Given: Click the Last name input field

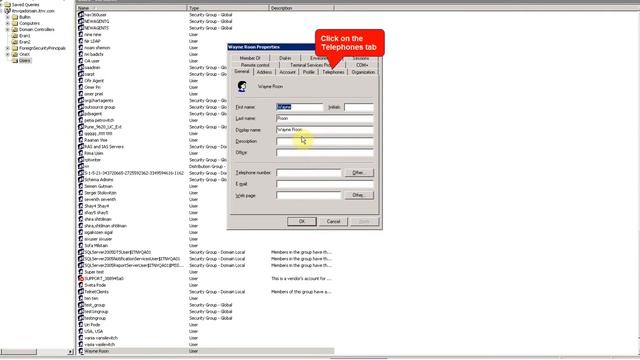Looking at the screenshot, I should 324,118.
